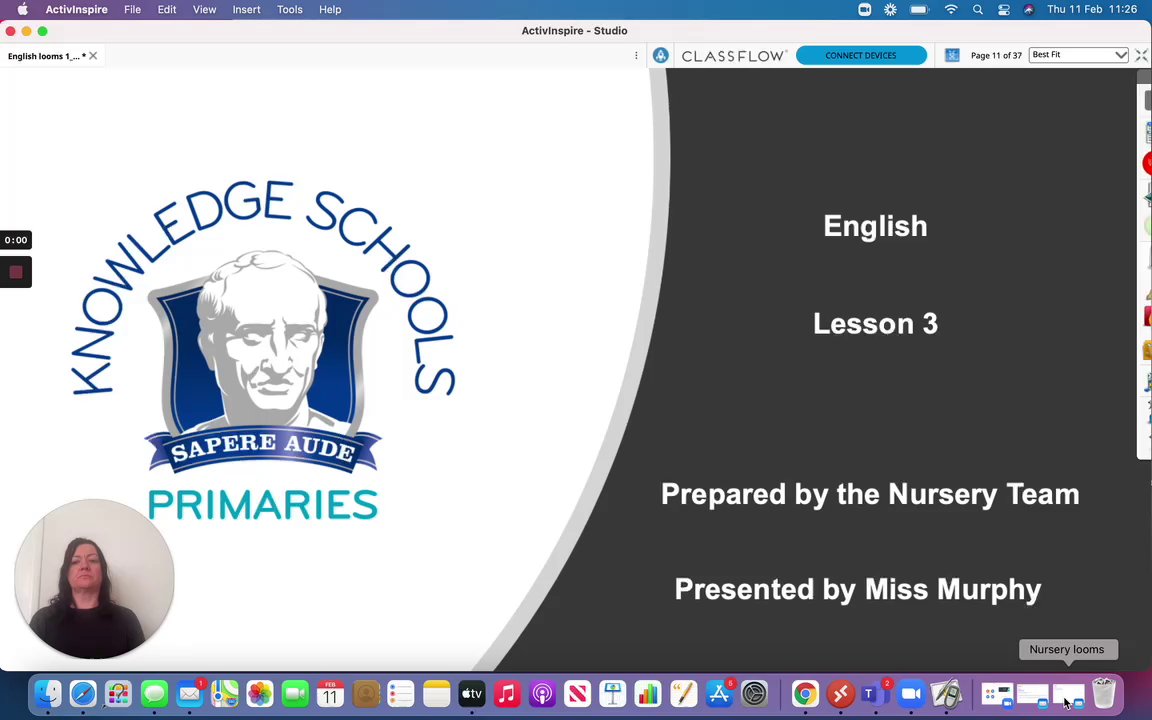Viewport: 1152px width, 720px height.
Task: Open the Best Fit zoom dropdown
Action: 1079,55
